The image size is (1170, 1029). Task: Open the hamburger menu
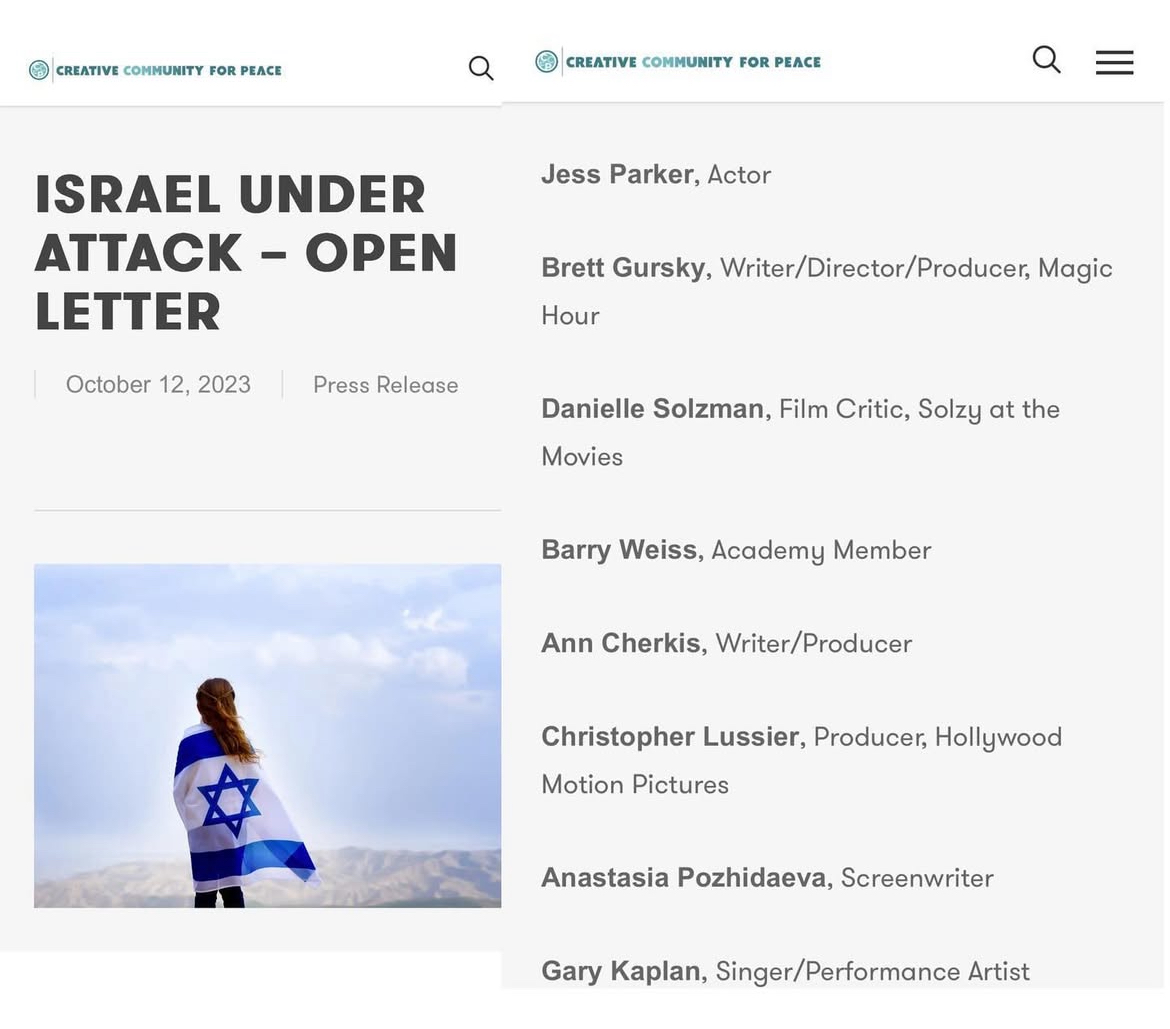point(1114,62)
